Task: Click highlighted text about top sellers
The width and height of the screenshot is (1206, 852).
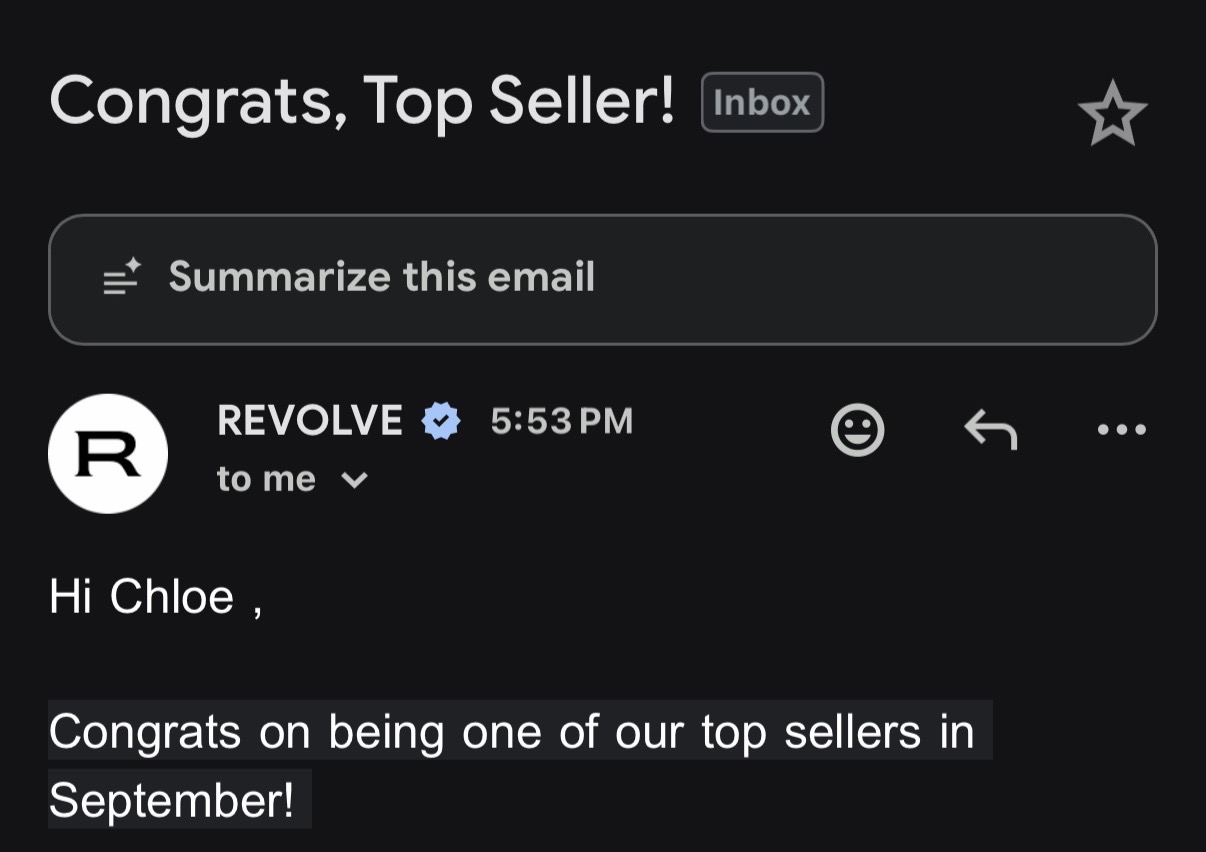Action: 511,731
